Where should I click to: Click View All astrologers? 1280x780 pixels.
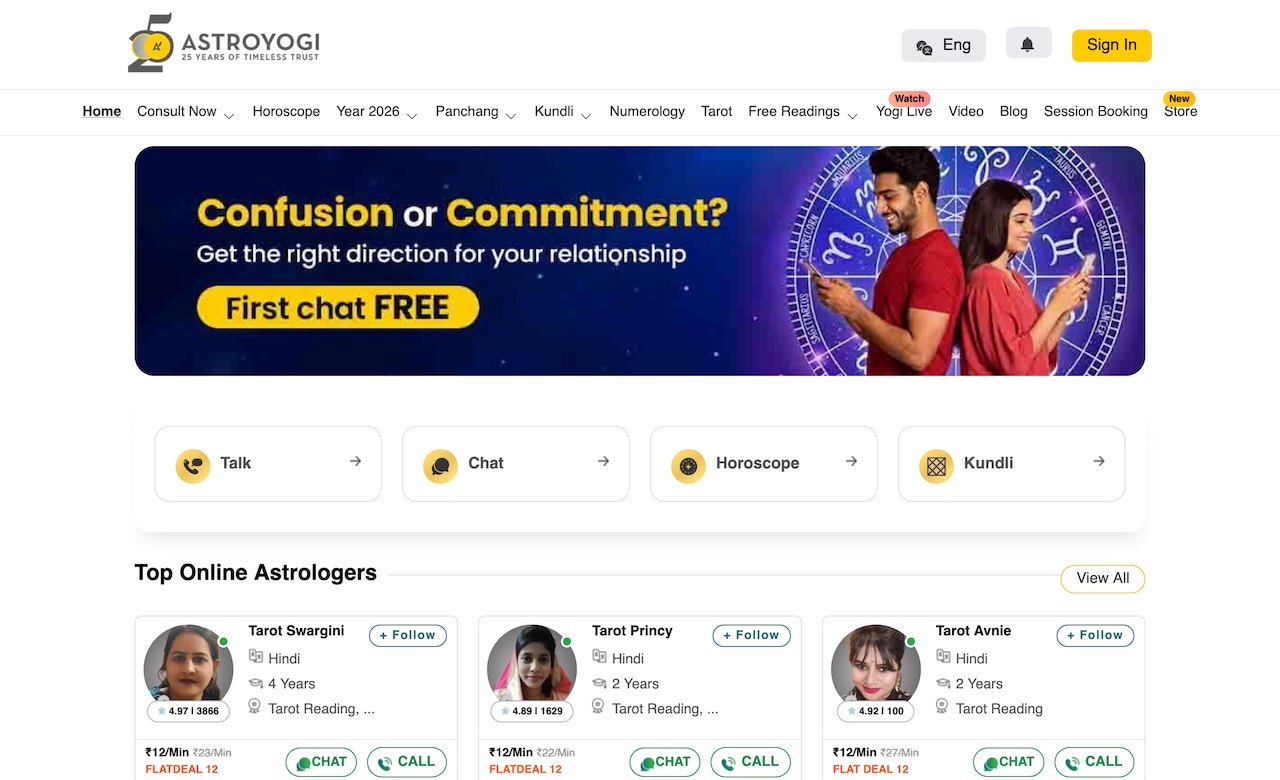tap(1102, 579)
